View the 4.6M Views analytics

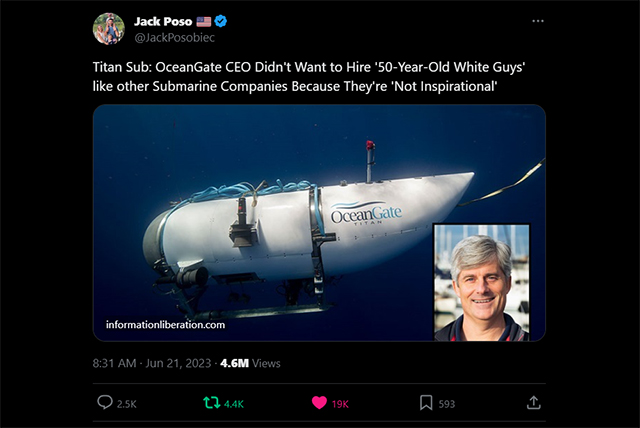pos(250,363)
